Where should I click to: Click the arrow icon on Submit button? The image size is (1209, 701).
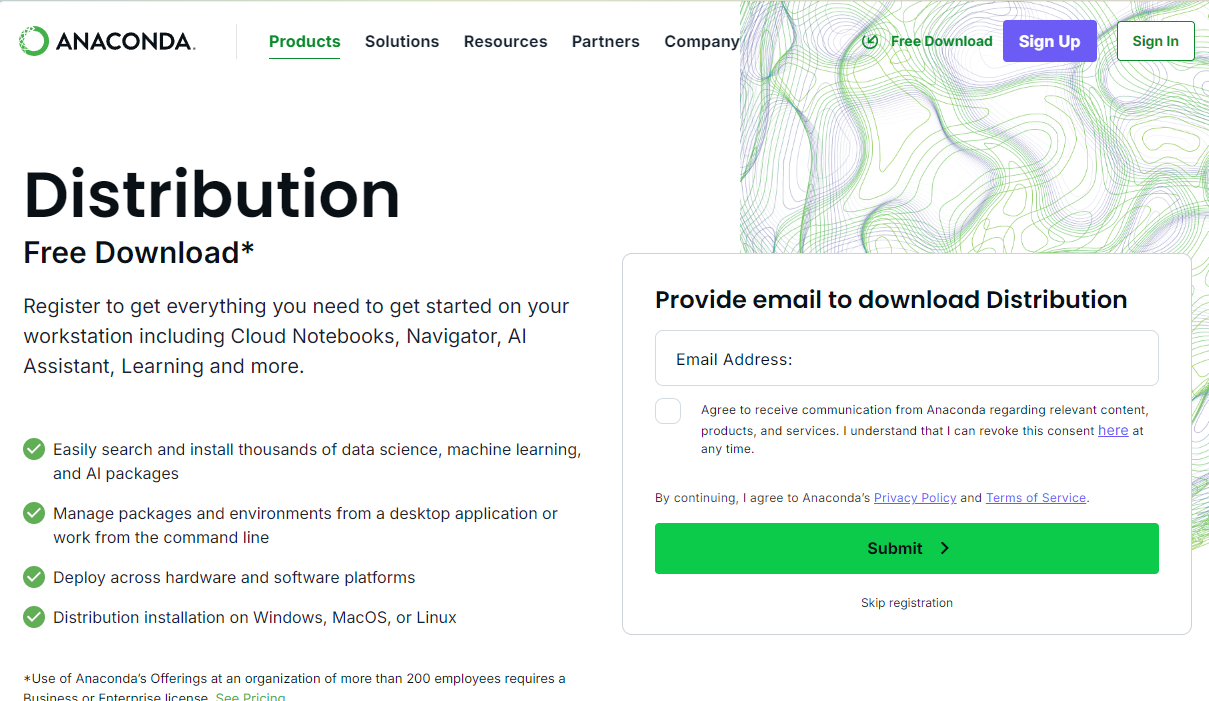(x=945, y=548)
